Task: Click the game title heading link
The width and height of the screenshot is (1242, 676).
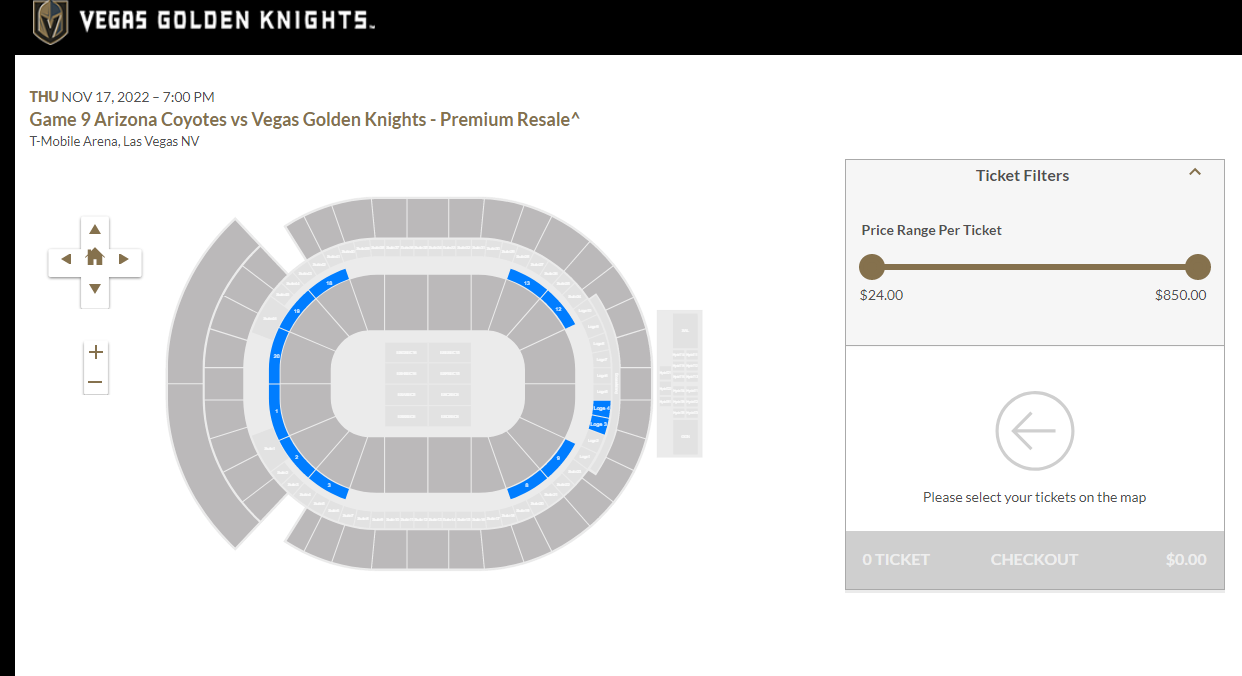Action: 305,119
